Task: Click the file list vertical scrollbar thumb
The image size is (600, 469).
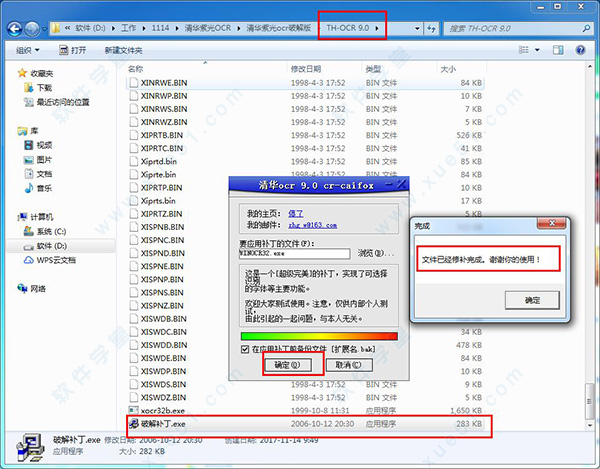Action: coord(589,401)
